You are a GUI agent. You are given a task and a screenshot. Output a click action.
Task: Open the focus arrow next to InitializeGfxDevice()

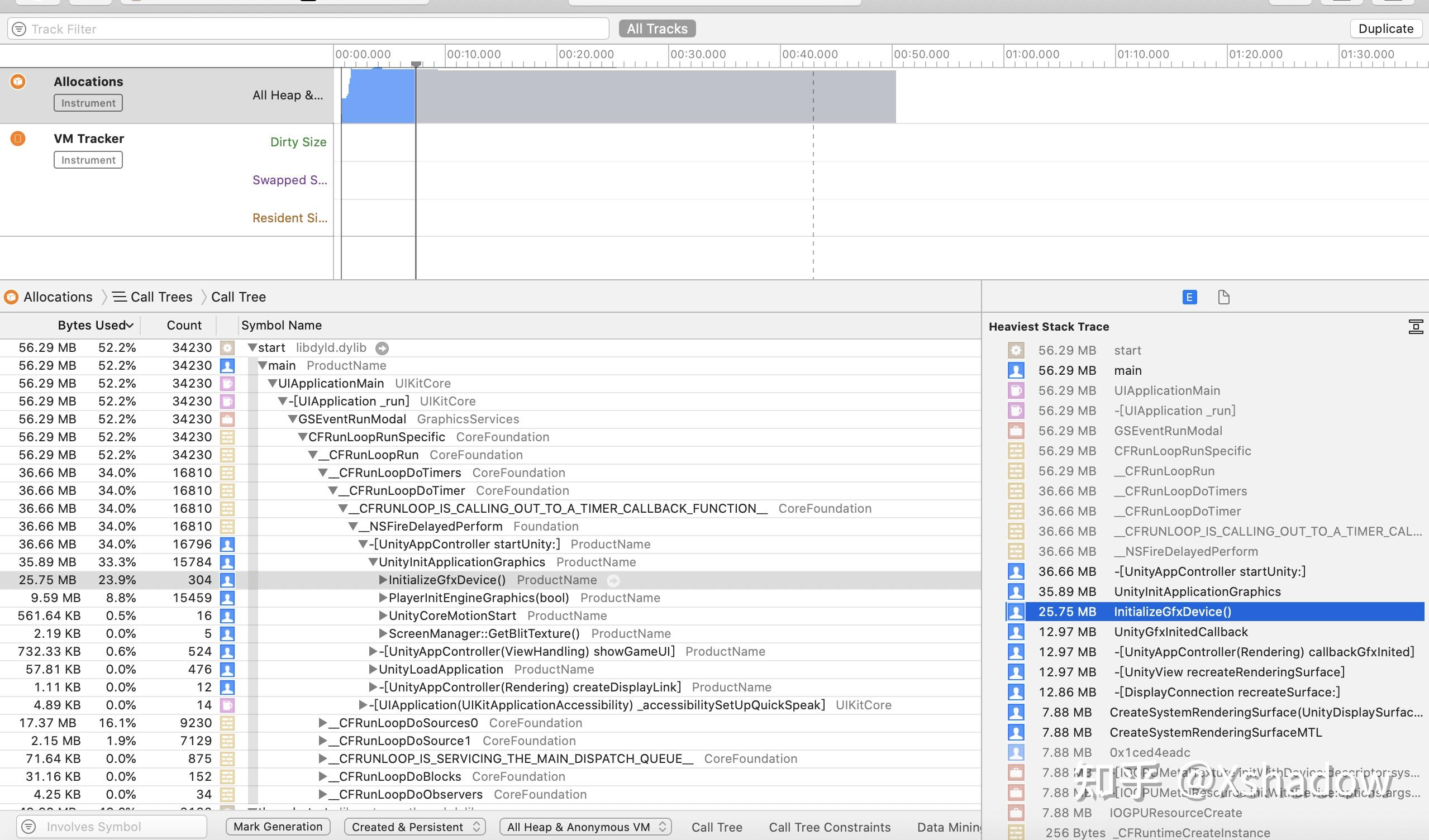[614, 580]
